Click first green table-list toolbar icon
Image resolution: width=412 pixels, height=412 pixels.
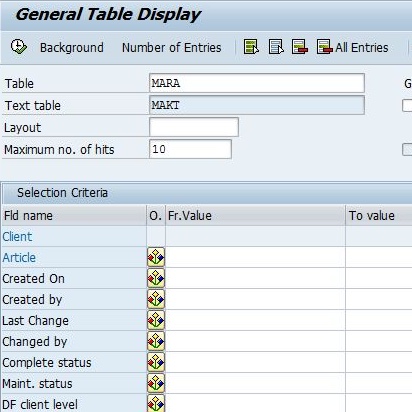coord(251,47)
